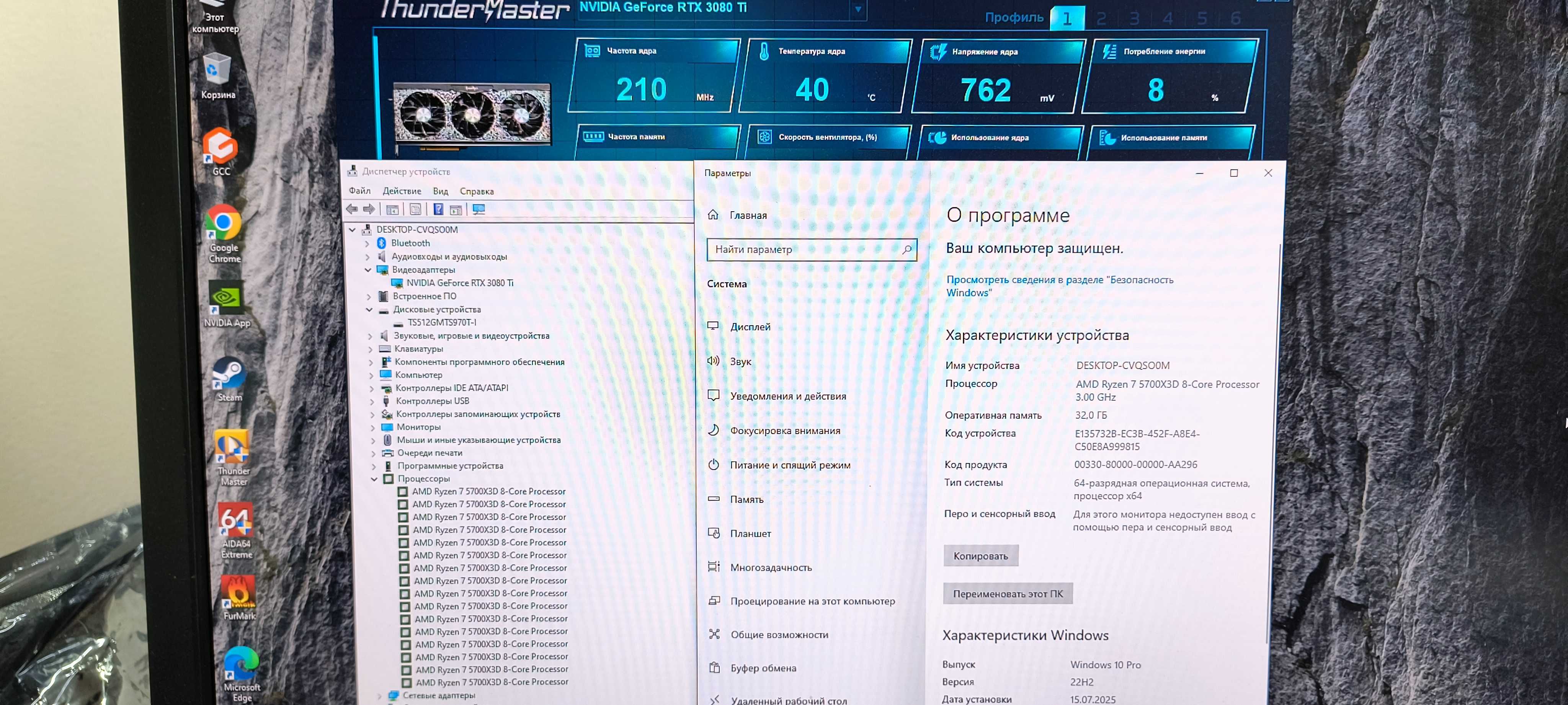Image resolution: width=1568 pixels, height=705 pixels.
Task: Expand the Контроллеры USB category
Action: 372,402
